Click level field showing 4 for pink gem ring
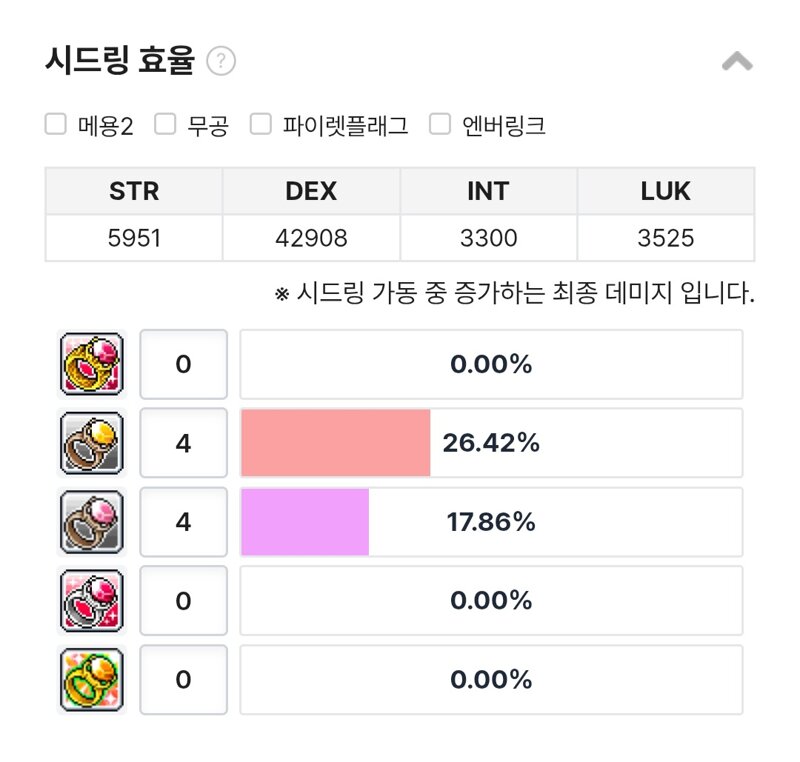The height and width of the screenshot is (762, 800). click(184, 522)
